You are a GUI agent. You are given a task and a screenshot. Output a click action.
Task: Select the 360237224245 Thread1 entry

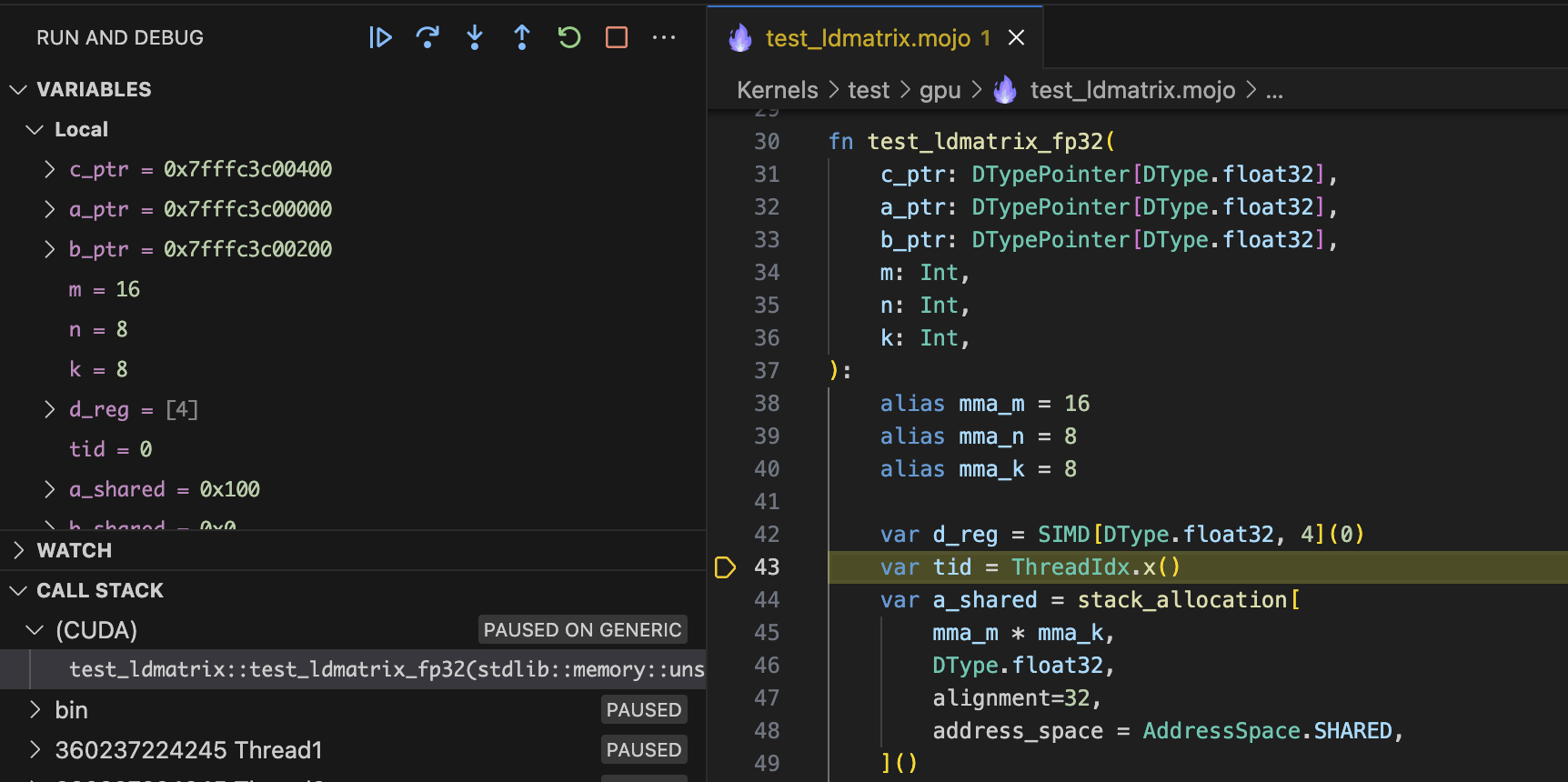188,749
